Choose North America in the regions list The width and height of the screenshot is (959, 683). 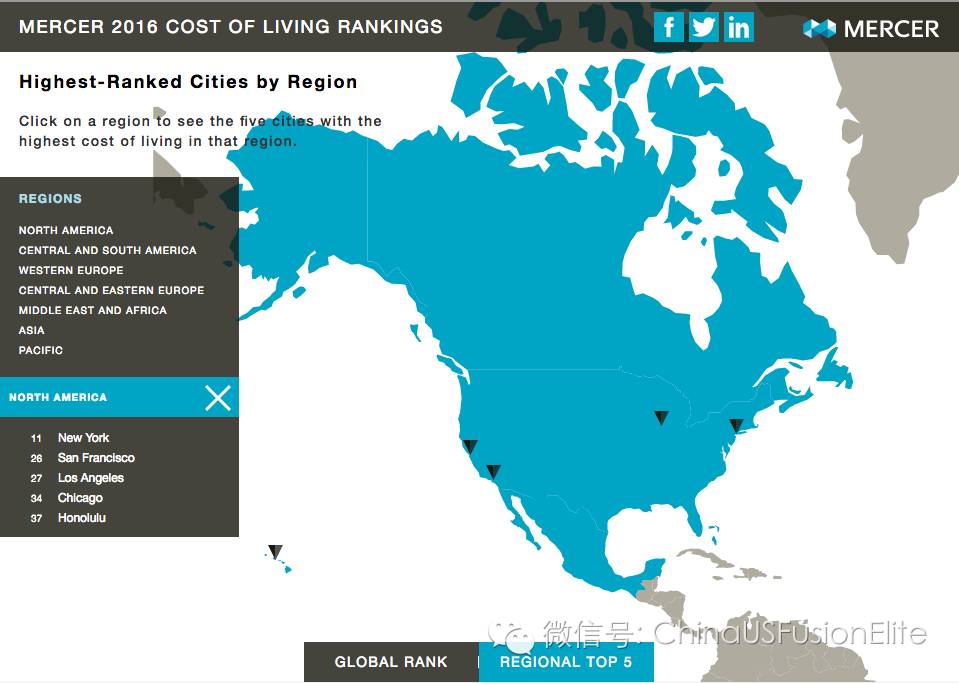pos(66,231)
